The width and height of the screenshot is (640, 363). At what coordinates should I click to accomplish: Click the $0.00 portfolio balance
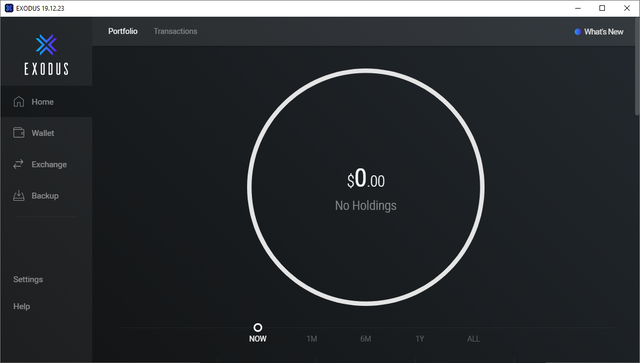coord(366,179)
